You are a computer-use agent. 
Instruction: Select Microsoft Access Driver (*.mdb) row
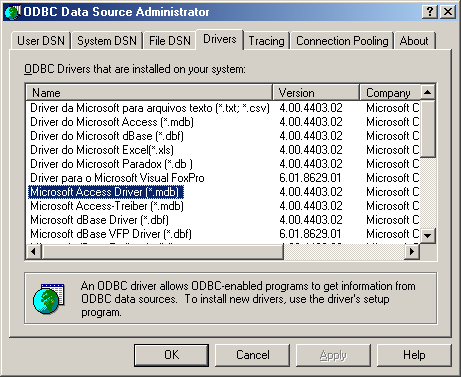tap(106, 192)
